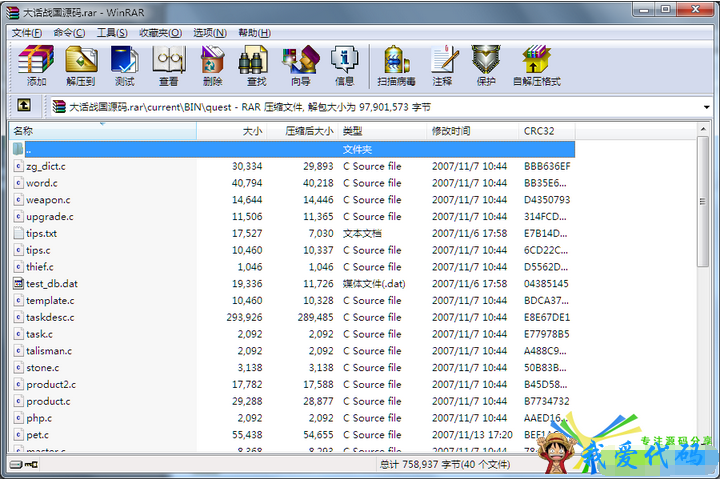
Task: Click the file icon of taskdesc.c
Action: 18,317
